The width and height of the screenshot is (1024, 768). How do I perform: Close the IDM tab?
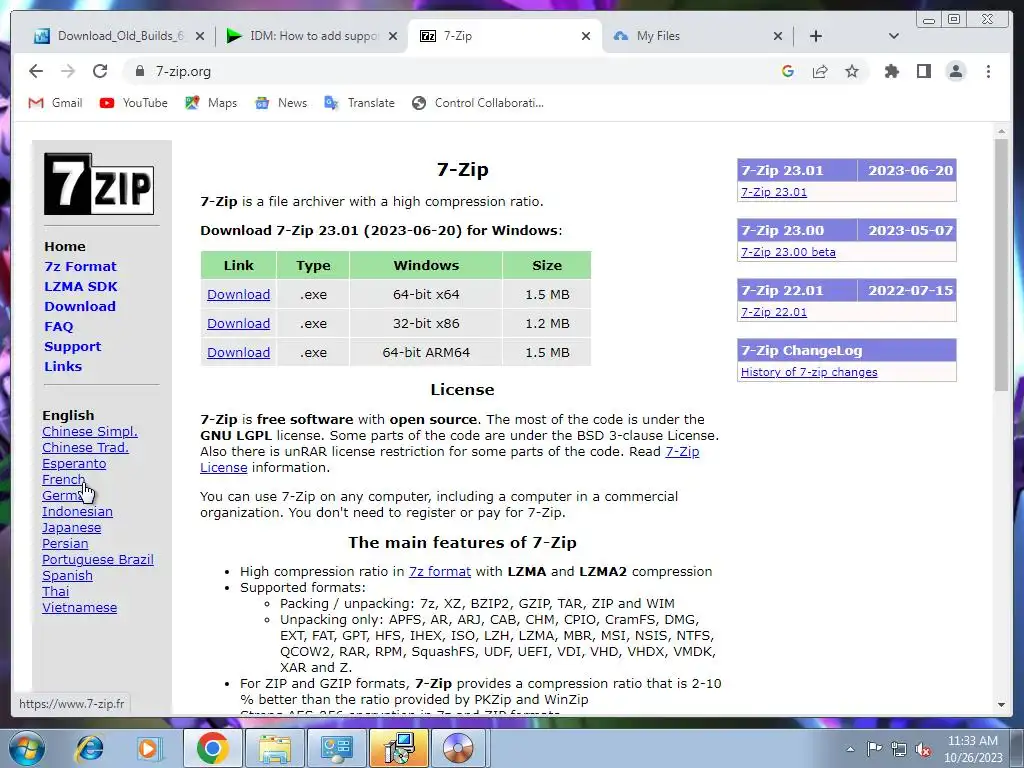click(x=392, y=36)
